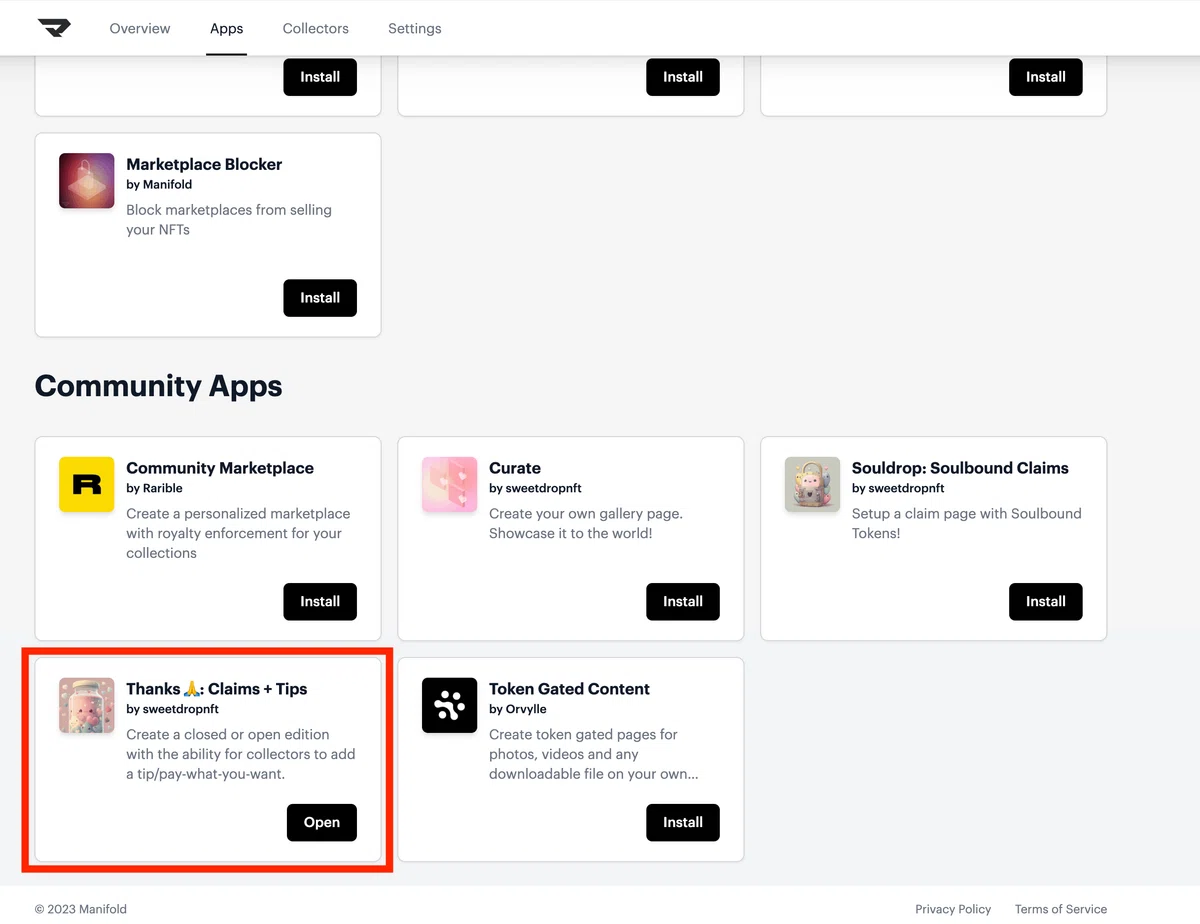The width and height of the screenshot is (1200, 924).
Task: Click 'Block marketplaces from selling your NFTs' description
Action: [x=229, y=220]
